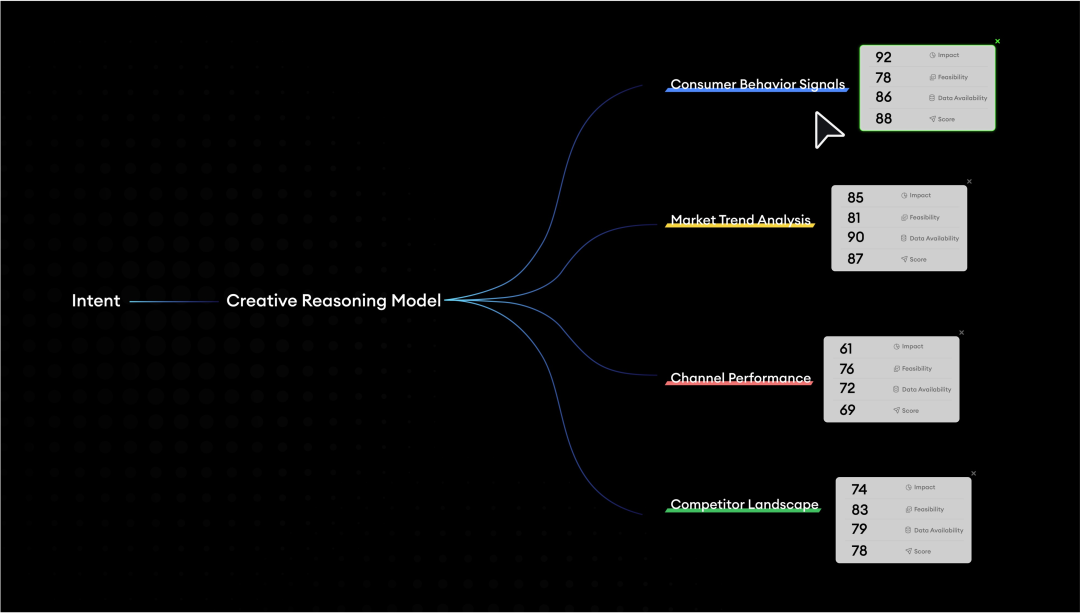Select the Market Trend Analysis node
The width and height of the screenshot is (1080, 613).
point(740,220)
